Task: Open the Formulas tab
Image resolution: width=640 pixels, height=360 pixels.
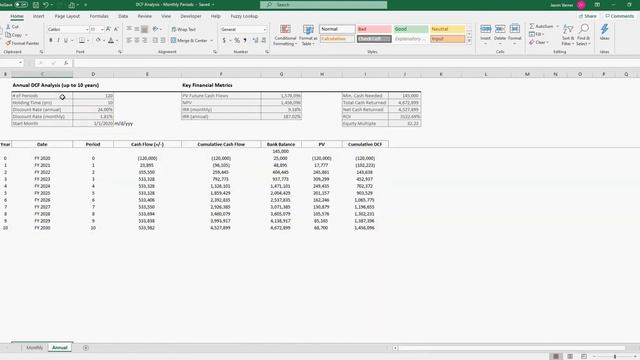Action: [99, 16]
